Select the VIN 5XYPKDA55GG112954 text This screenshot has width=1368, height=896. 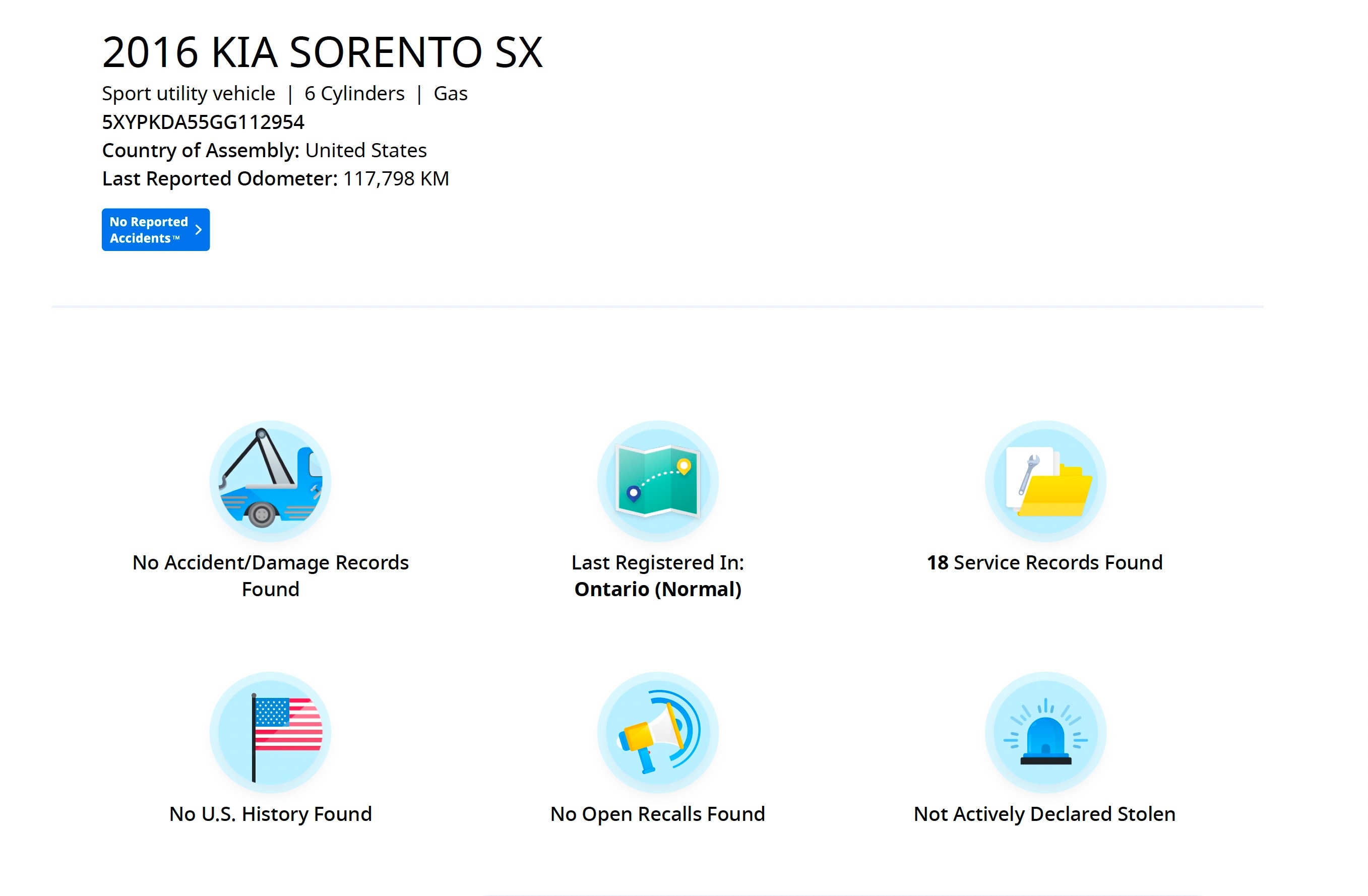pyautogui.click(x=203, y=122)
